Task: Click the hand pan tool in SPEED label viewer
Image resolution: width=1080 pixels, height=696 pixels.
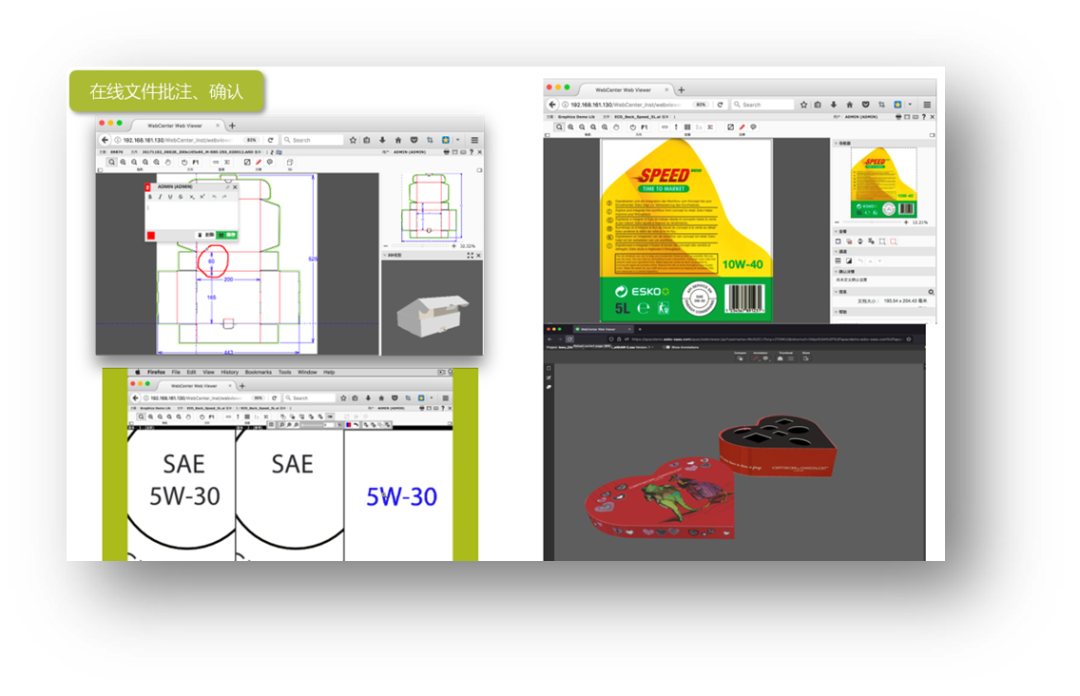Action: pos(616,127)
